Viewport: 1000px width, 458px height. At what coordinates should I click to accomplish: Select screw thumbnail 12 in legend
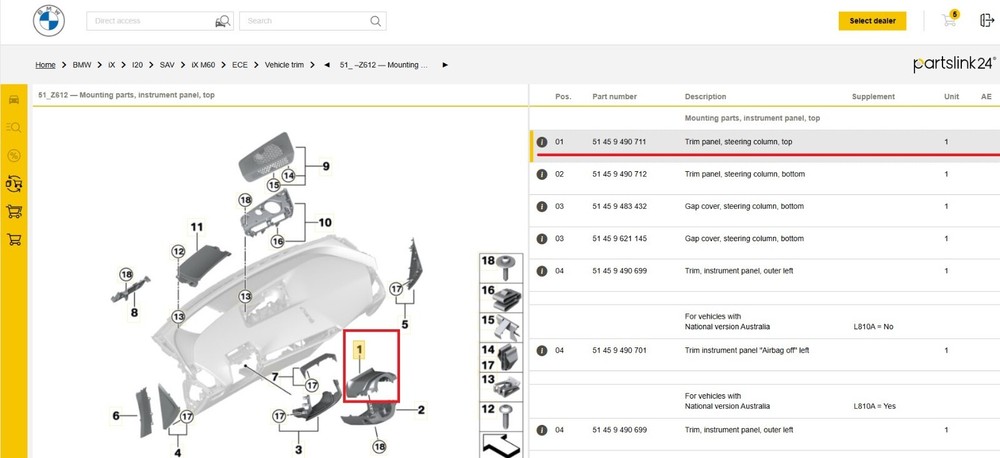[x=501, y=417]
